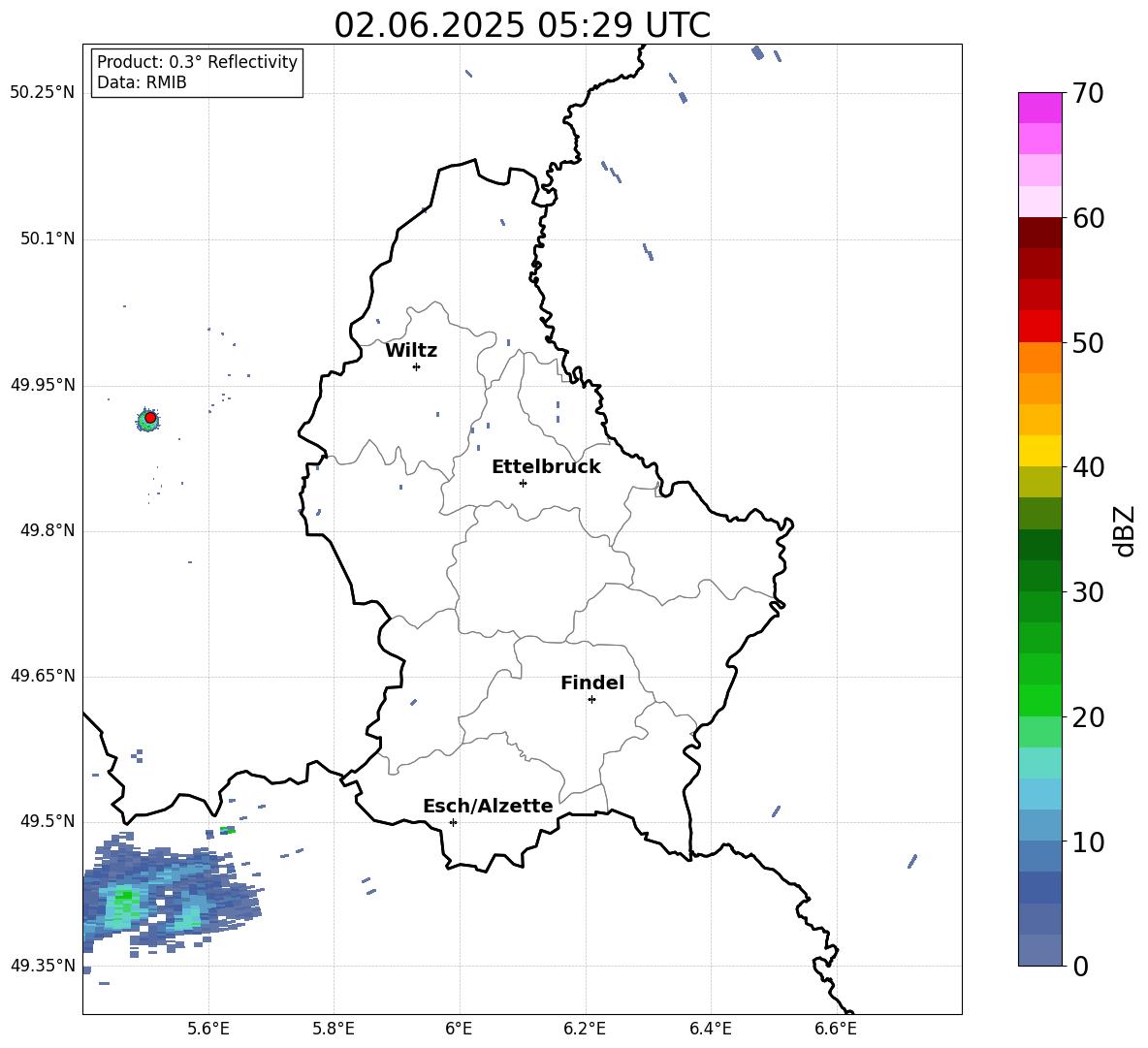Viewport: 1148px width, 1048px height.
Task: Click the light blue colorbar segment near 13
Action: tap(1040, 794)
